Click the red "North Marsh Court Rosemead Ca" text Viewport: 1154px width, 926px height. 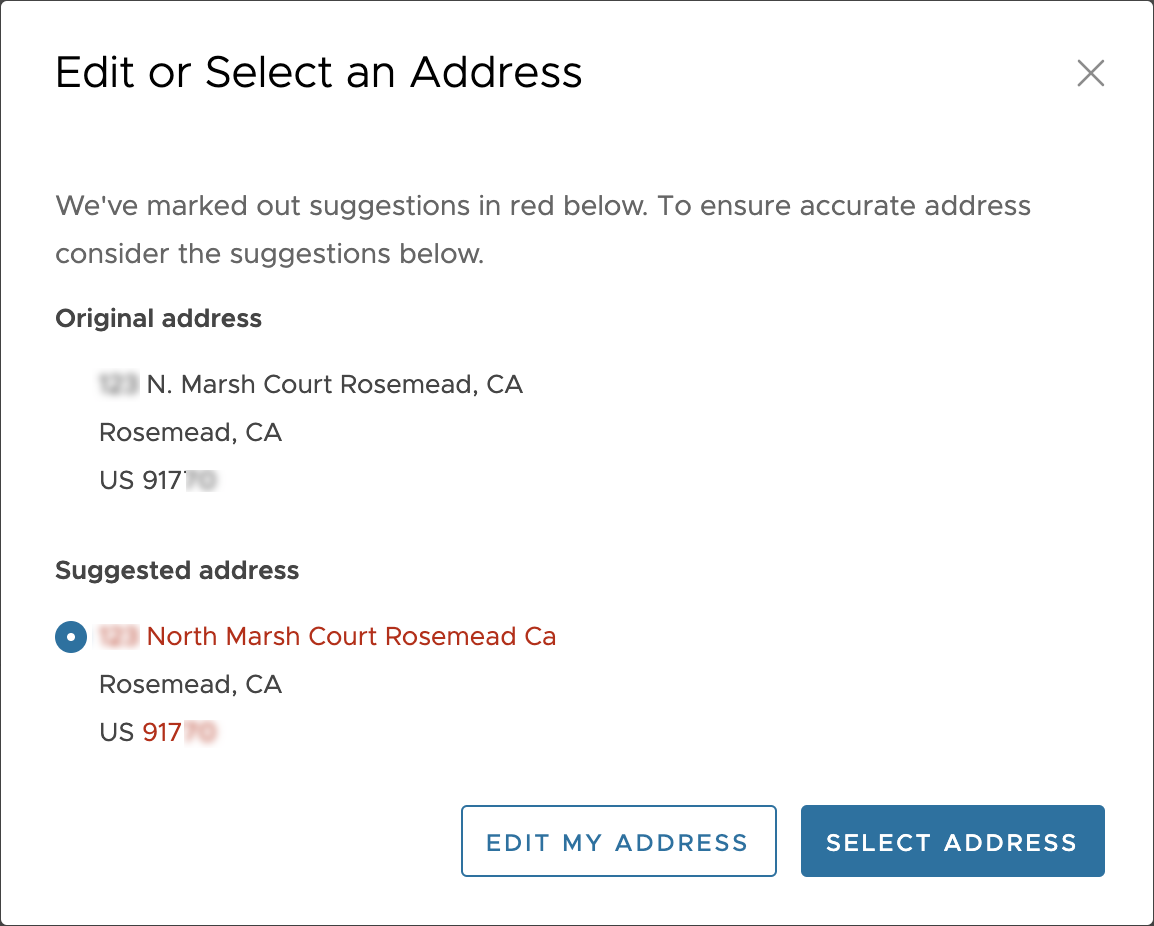pos(351,637)
